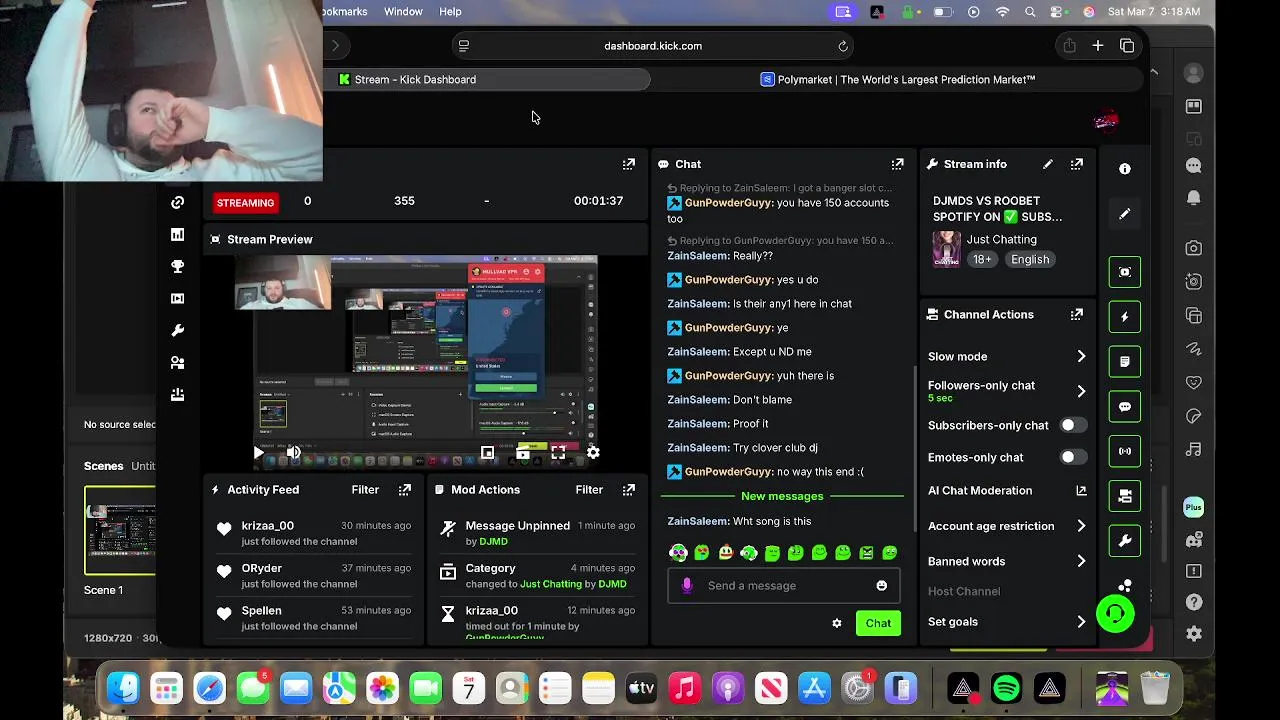Open stream preview settings gear

click(x=593, y=453)
